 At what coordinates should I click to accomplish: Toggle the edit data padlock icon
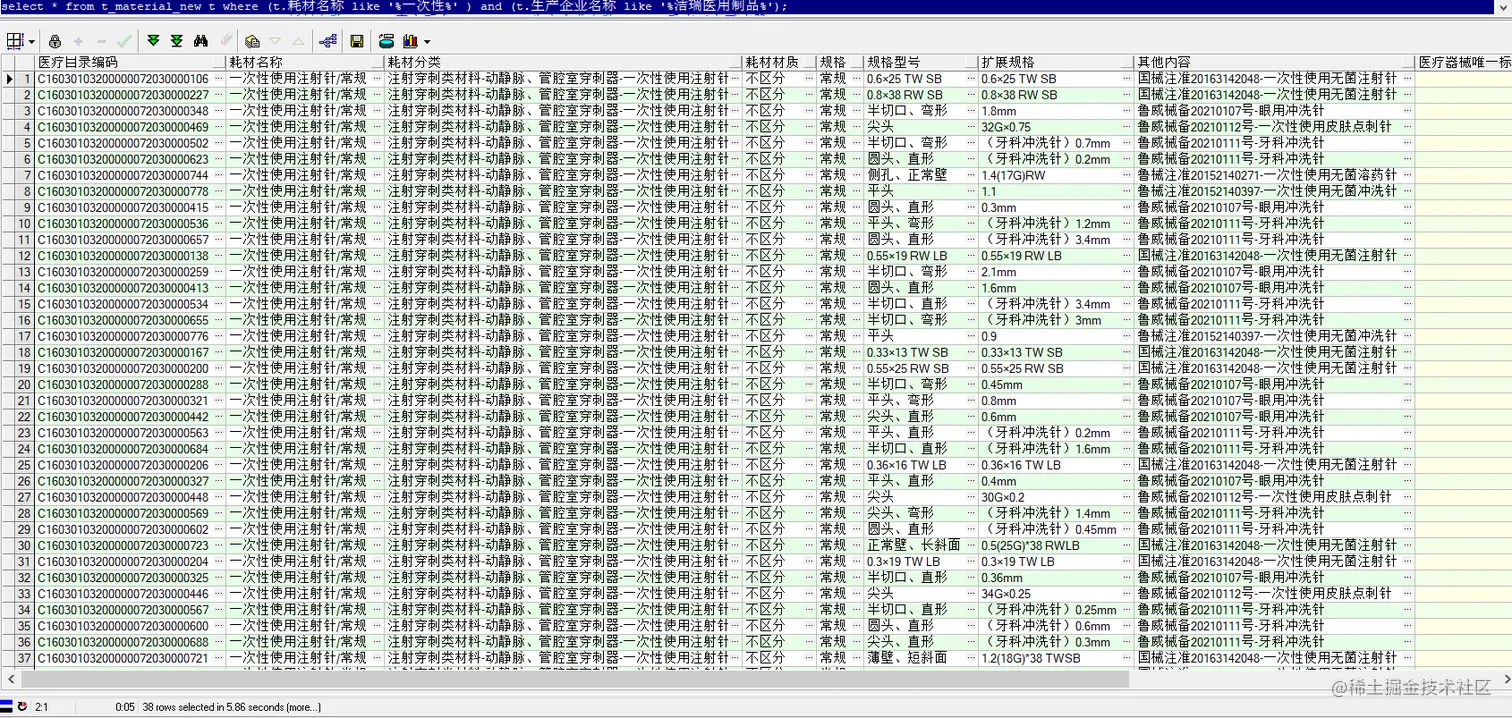coord(55,41)
